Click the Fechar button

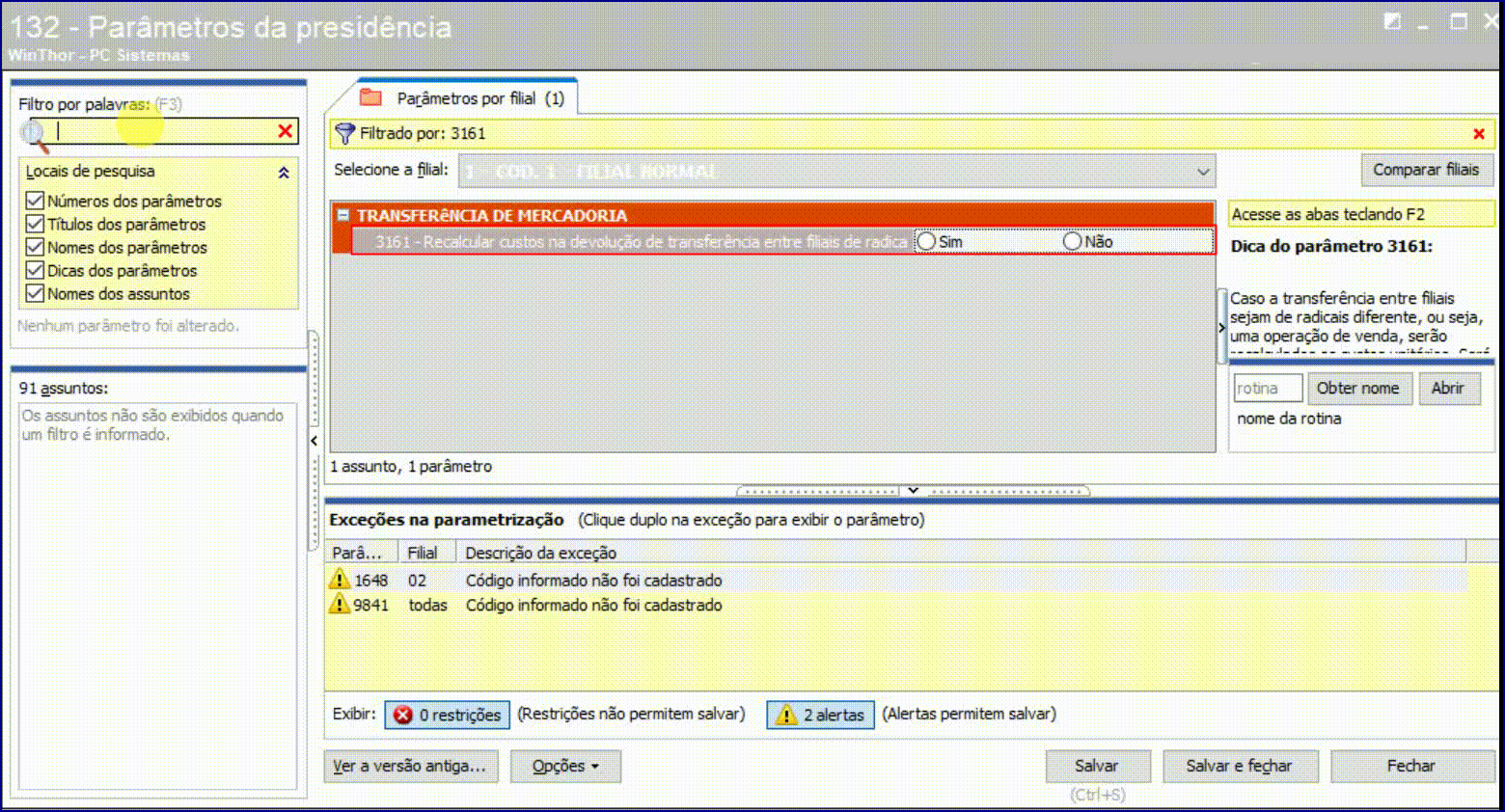(1410, 766)
